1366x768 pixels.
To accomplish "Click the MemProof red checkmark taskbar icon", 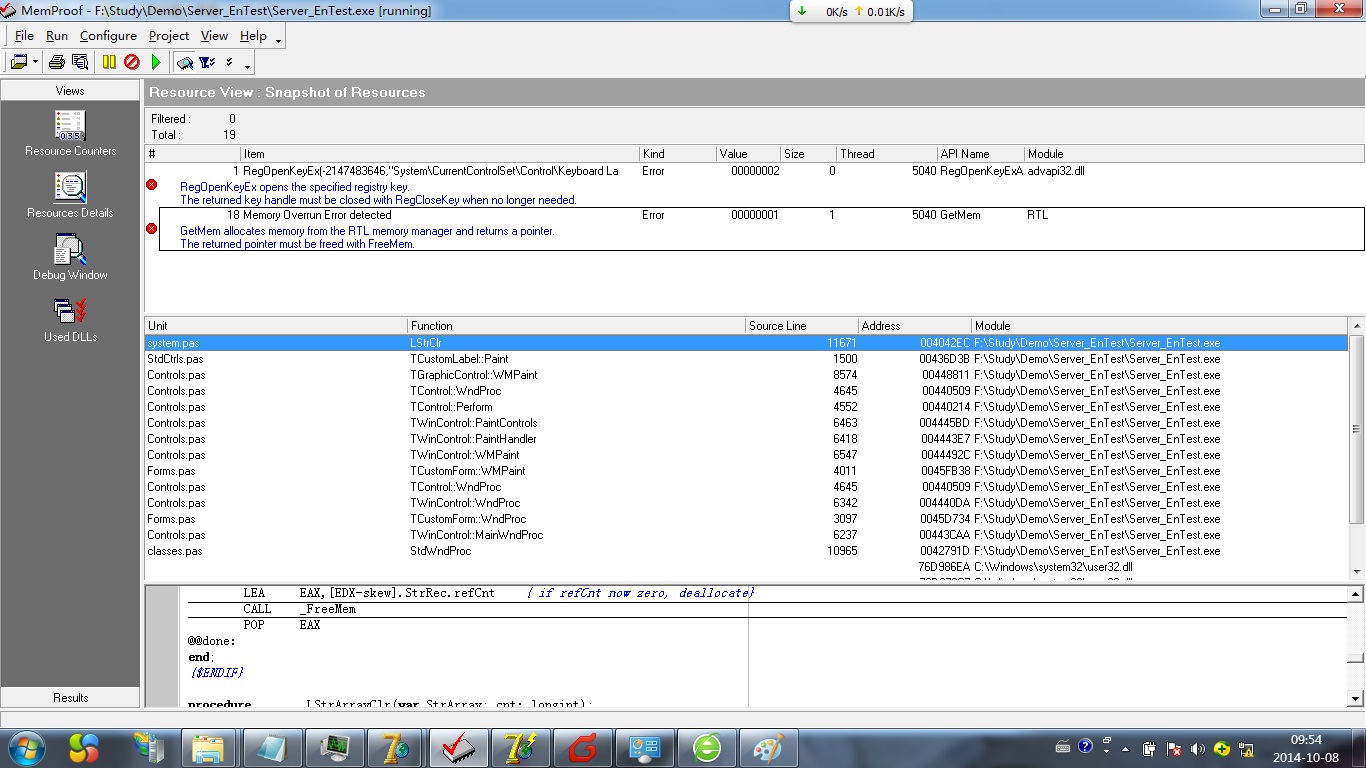I will [457, 748].
